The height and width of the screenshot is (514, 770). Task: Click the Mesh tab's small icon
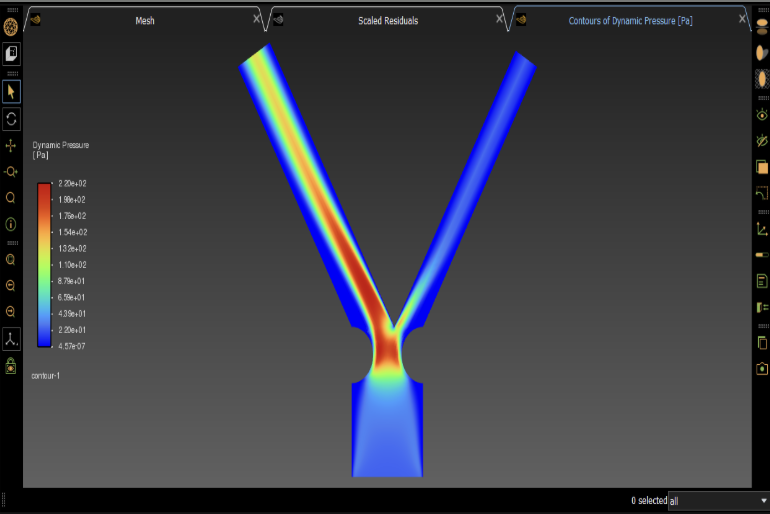[35, 20]
